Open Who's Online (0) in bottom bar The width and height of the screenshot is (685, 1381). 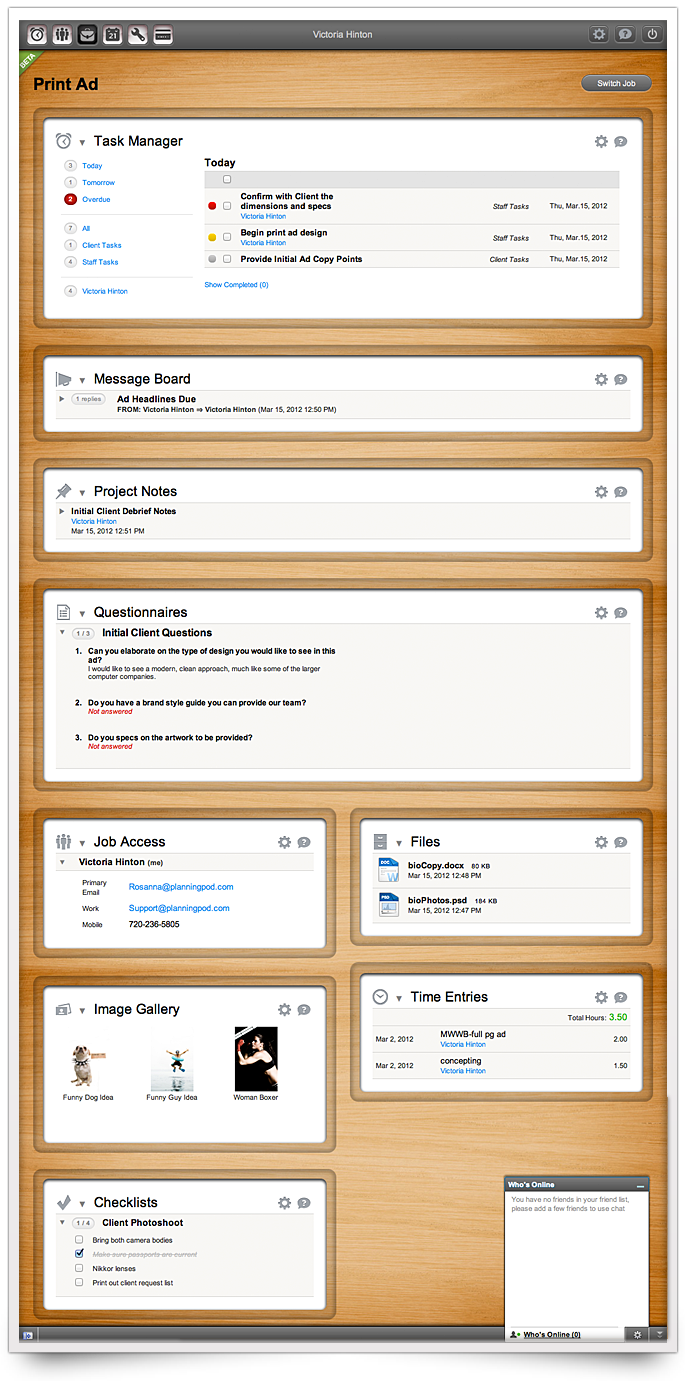(552, 1335)
